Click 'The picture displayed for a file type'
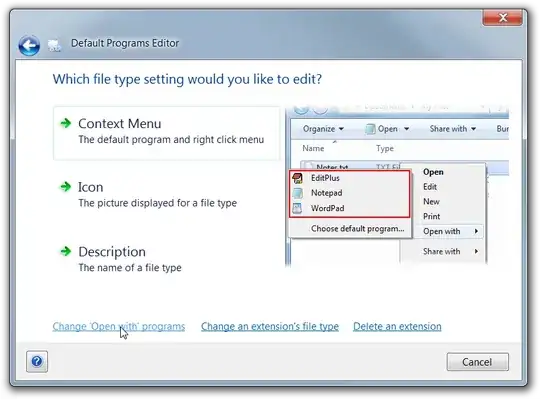This screenshot has height=400, width=540. coord(157,203)
